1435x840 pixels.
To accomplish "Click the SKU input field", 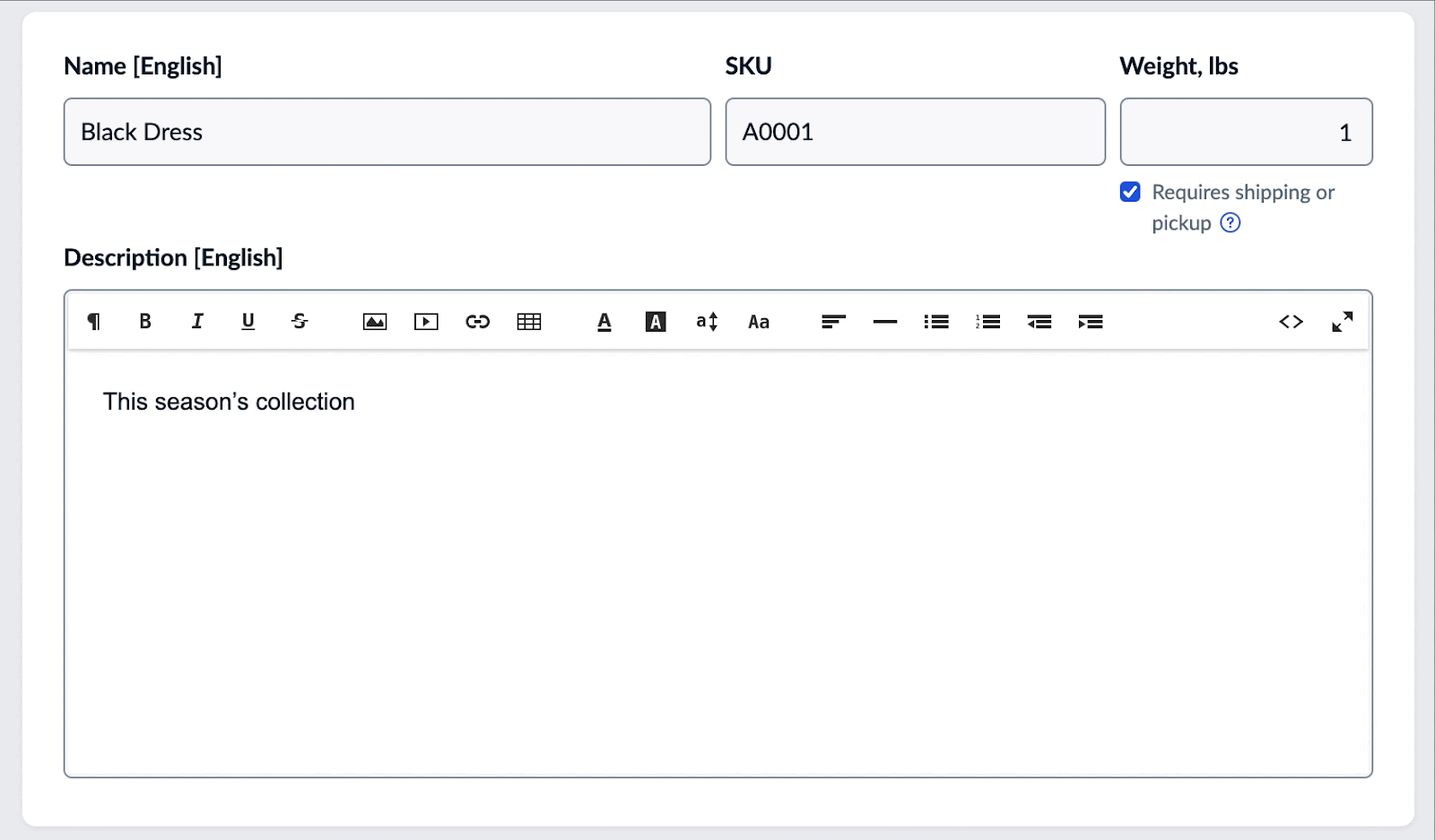I will coord(915,132).
